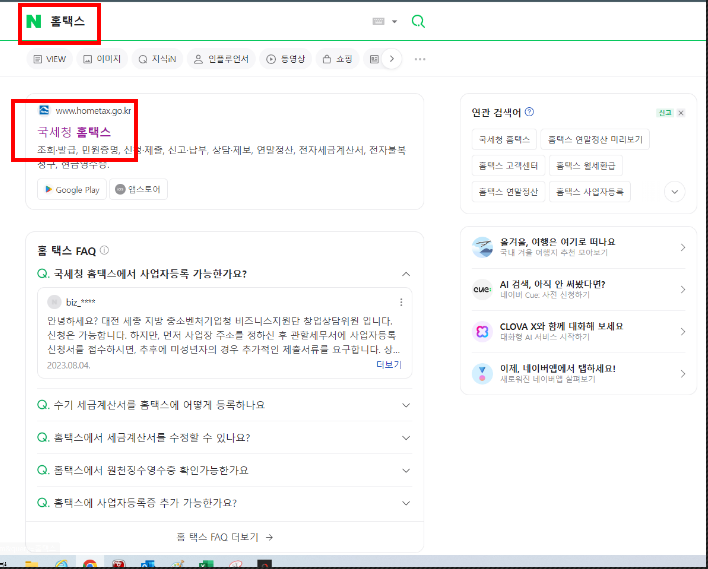This screenshot has width=708, height=569.
Task: Open File Explorer from the taskbar
Action: pyautogui.click(x=31, y=564)
